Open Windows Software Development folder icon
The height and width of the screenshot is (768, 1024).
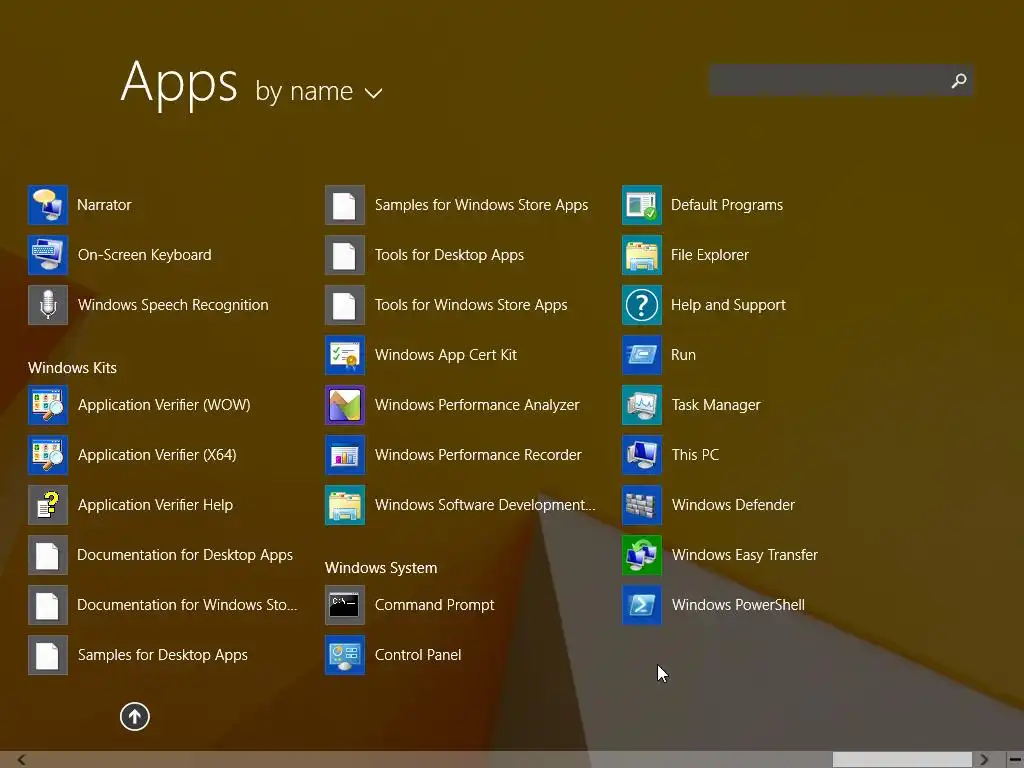pos(345,505)
